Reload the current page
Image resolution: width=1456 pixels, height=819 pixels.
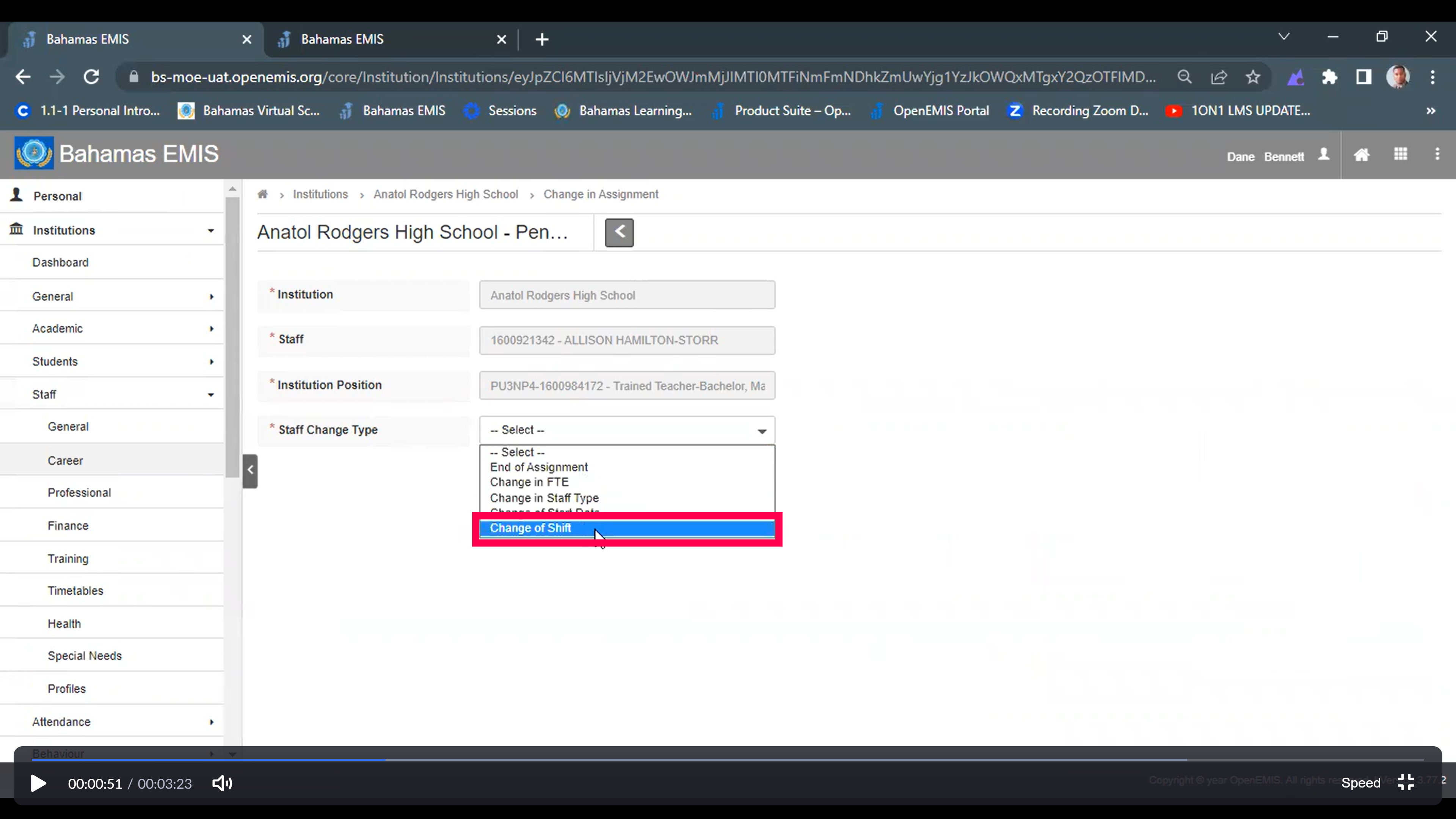click(x=91, y=77)
